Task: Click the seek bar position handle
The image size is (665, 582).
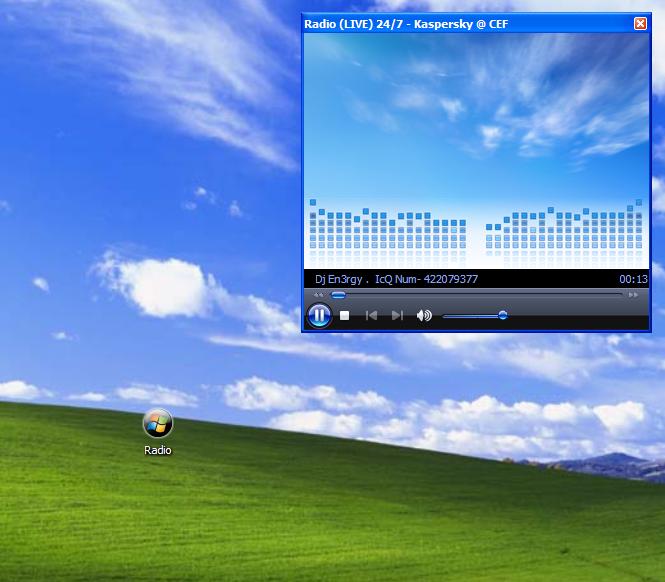Action: click(x=338, y=295)
